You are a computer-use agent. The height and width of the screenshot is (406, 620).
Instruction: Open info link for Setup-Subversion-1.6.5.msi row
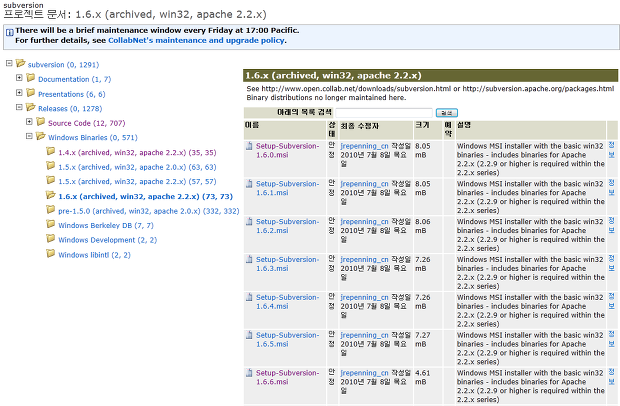point(611,339)
